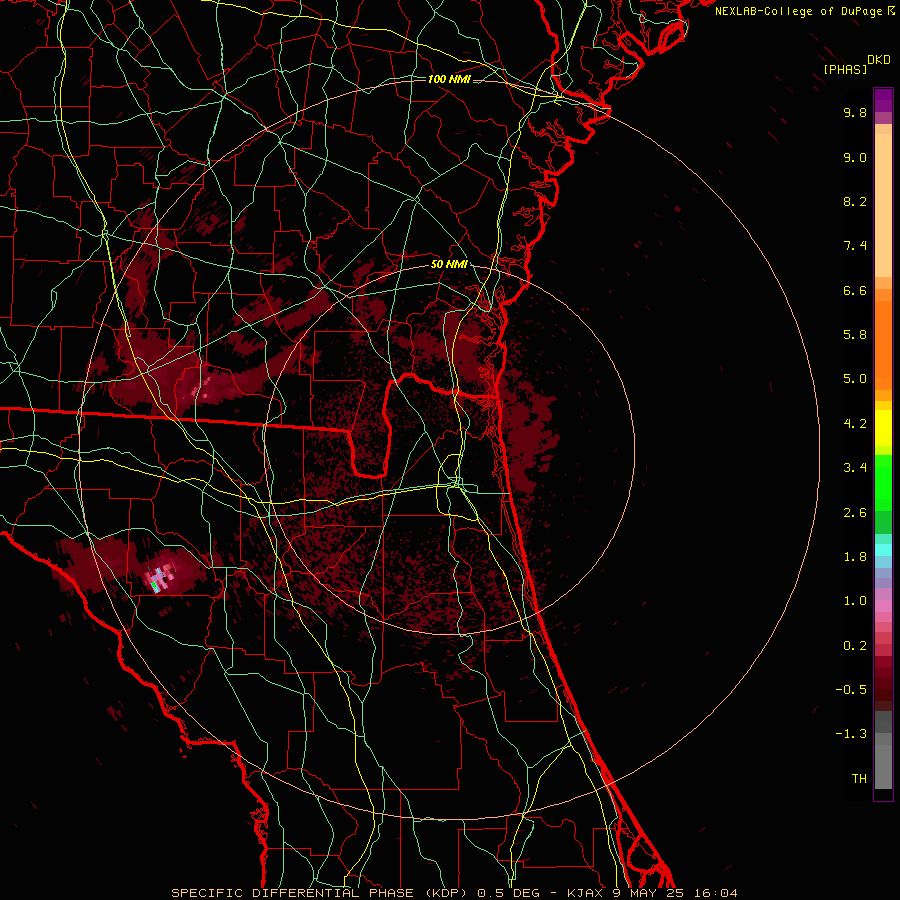Click the 1.8 scale label
The image size is (900, 900).
[x=855, y=557]
